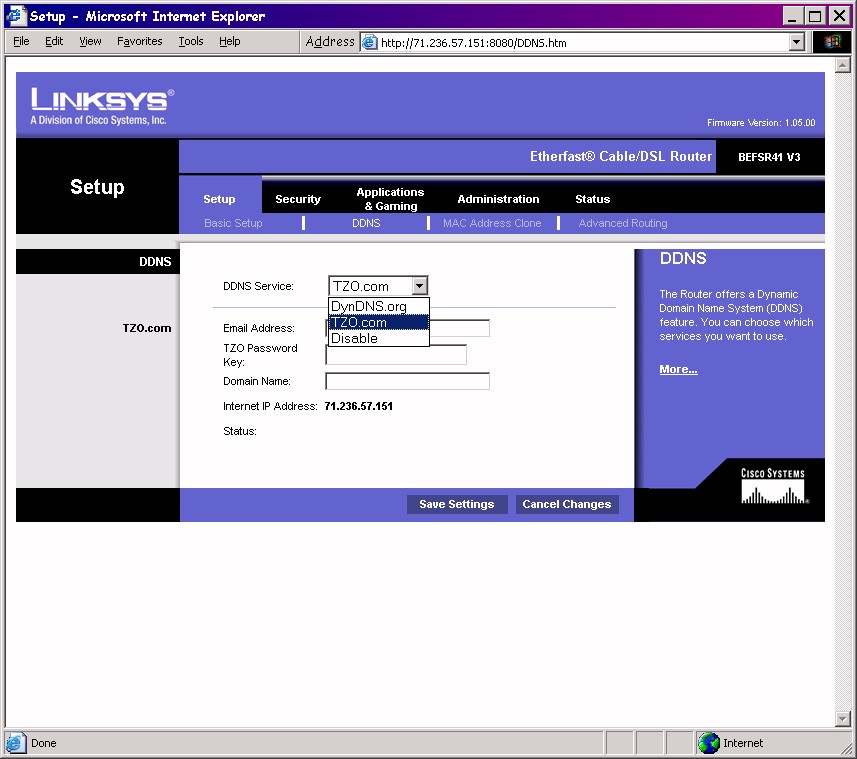Click the vertical scrollbar down arrow

coord(842,718)
